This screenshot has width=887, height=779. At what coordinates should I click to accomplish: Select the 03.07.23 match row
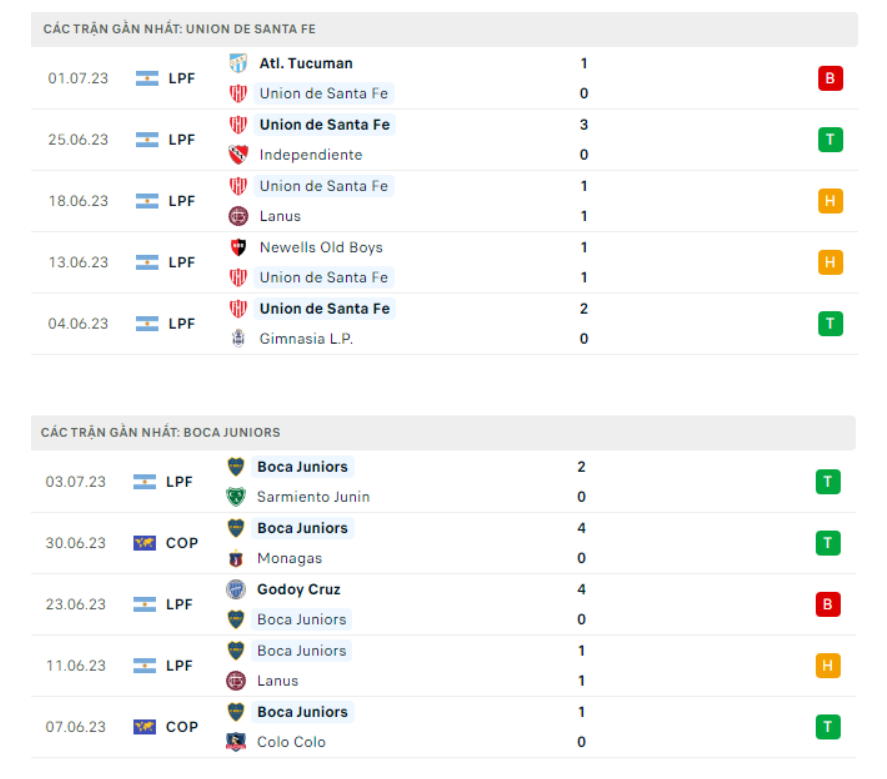click(x=443, y=481)
